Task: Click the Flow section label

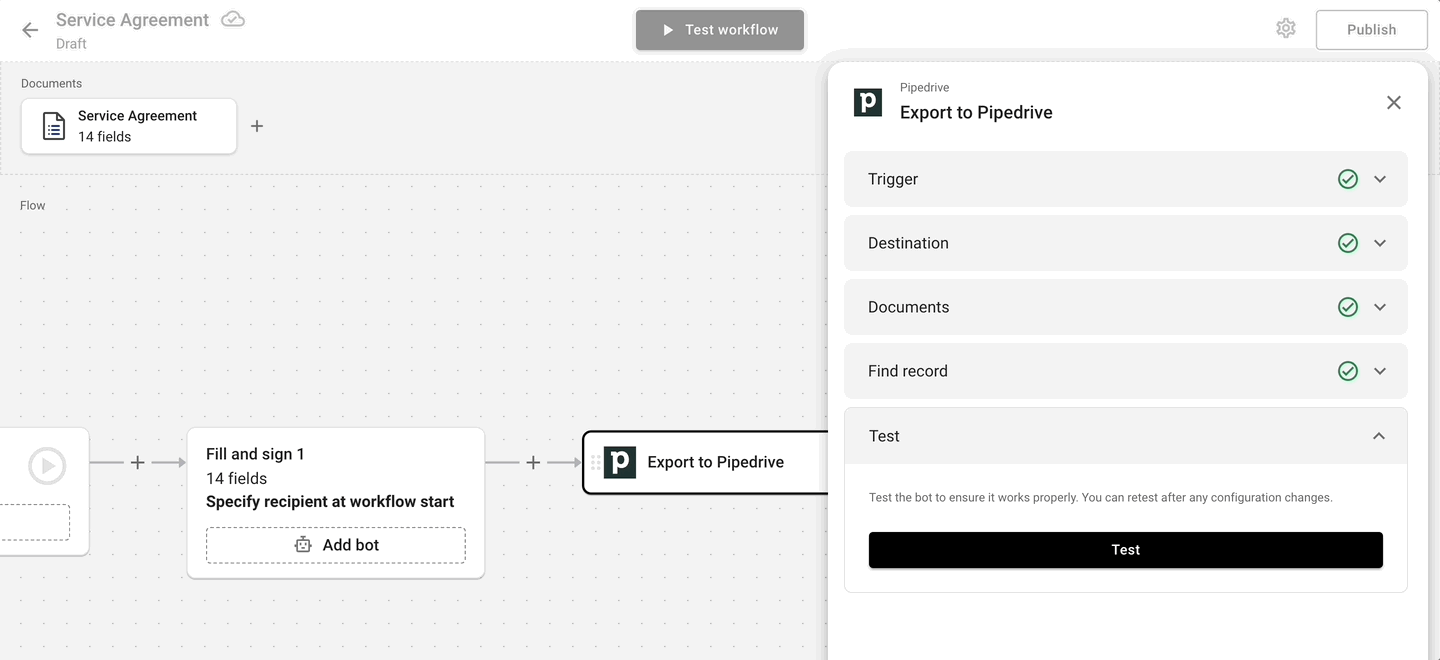Action: [33, 205]
